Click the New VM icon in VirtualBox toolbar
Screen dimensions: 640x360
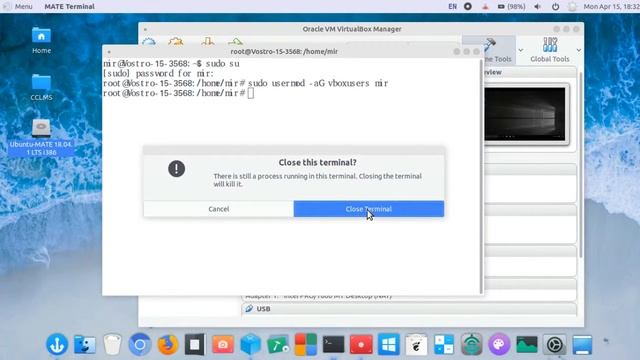pos(149,41)
